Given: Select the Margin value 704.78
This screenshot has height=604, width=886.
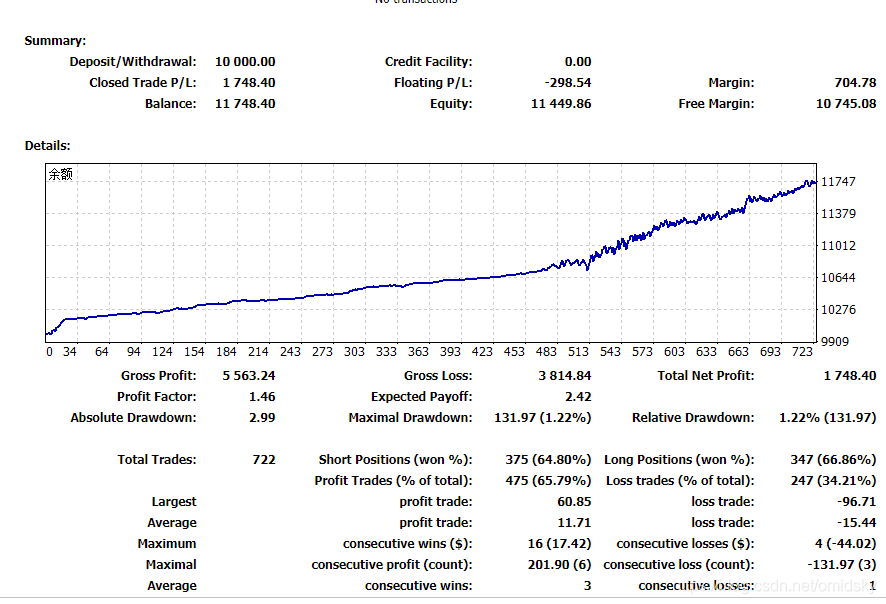Looking at the screenshot, I should 855,82.
